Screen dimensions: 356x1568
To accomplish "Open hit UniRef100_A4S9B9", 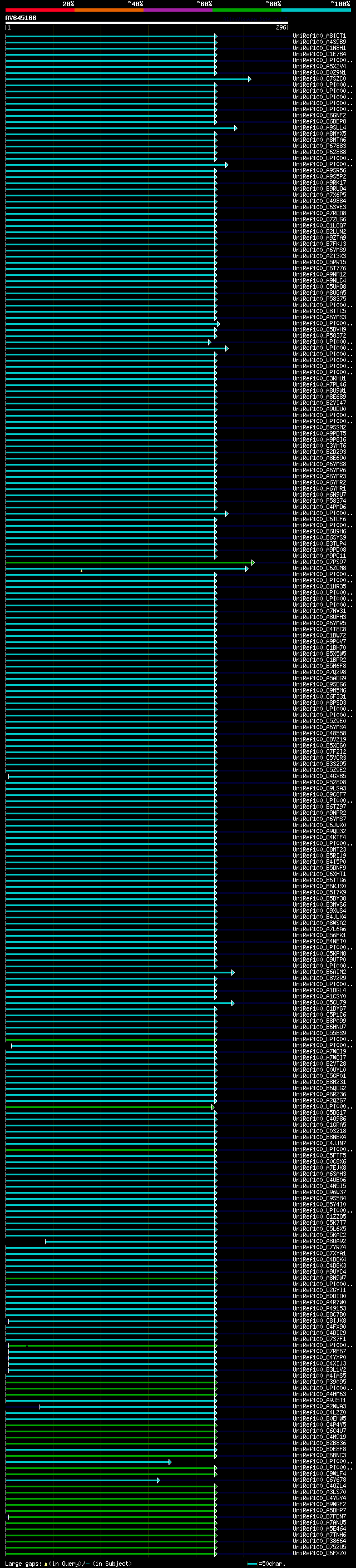I will (x=319, y=42).
